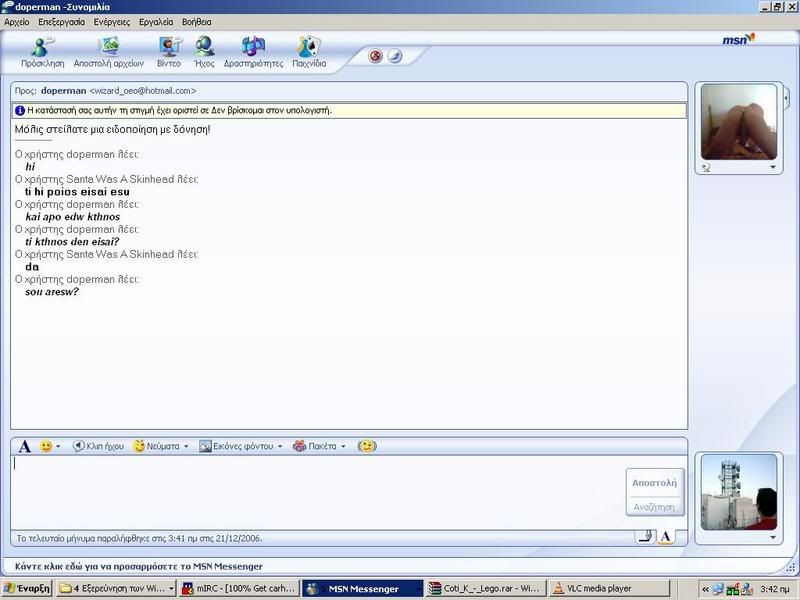Click the message "ti hi poios eisai esu"

tap(77, 192)
